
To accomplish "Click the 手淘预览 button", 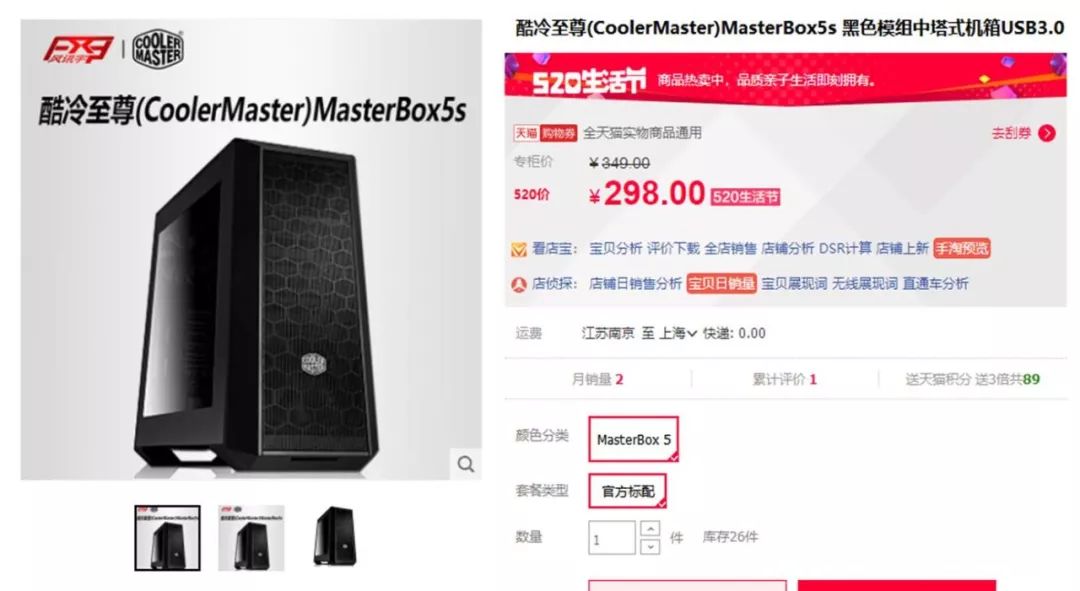I will coord(962,249).
